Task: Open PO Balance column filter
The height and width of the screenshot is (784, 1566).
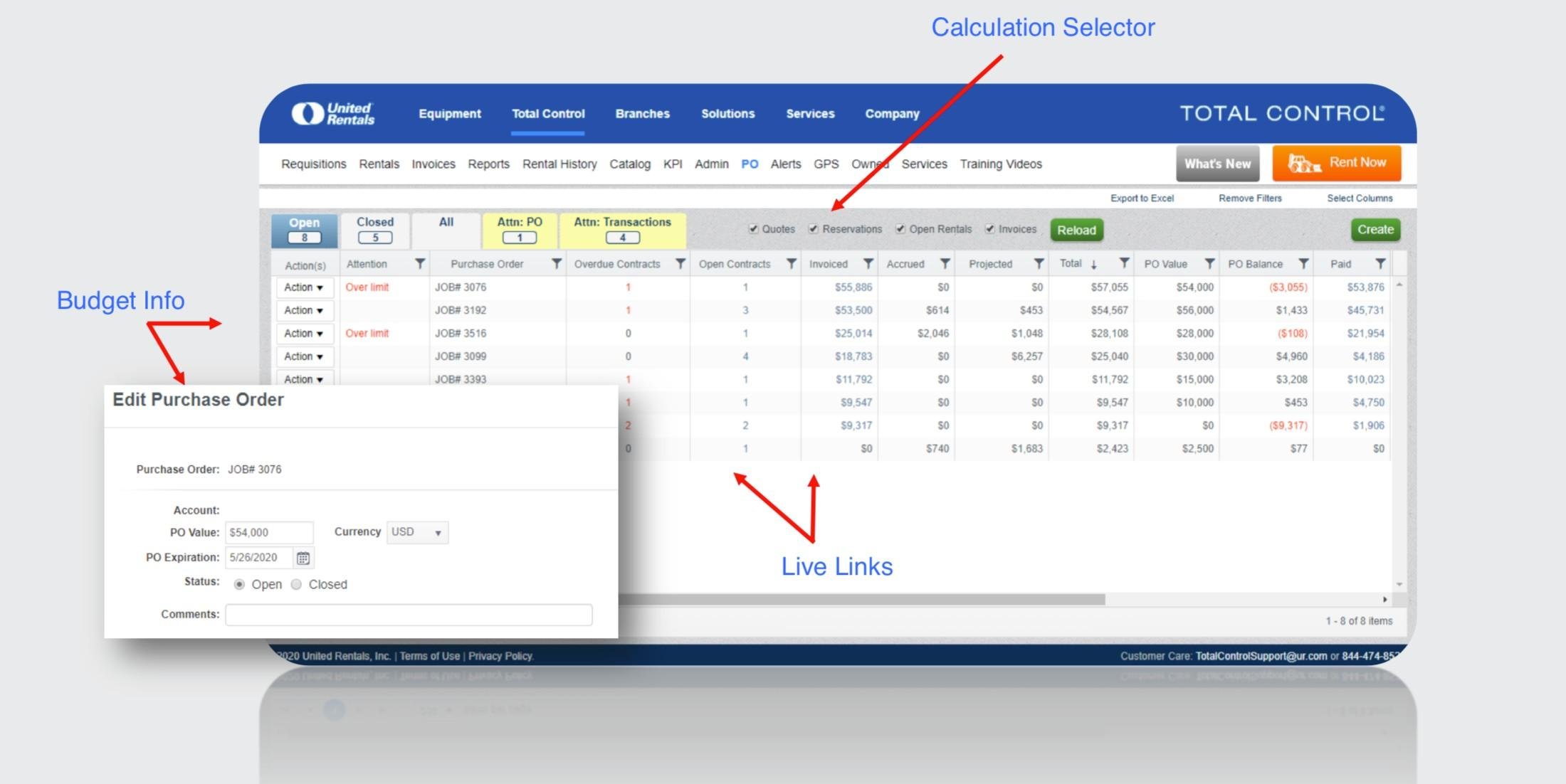Action: 1303,264
